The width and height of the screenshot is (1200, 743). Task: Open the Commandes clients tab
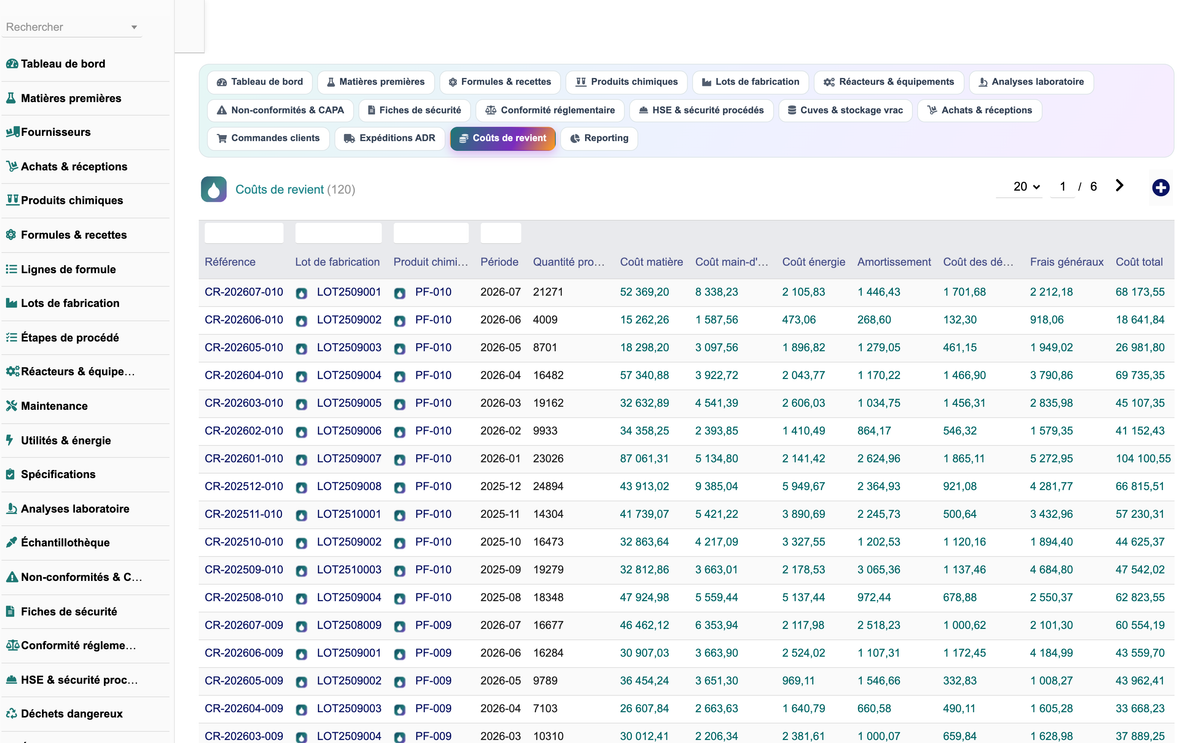coord(268,138)
